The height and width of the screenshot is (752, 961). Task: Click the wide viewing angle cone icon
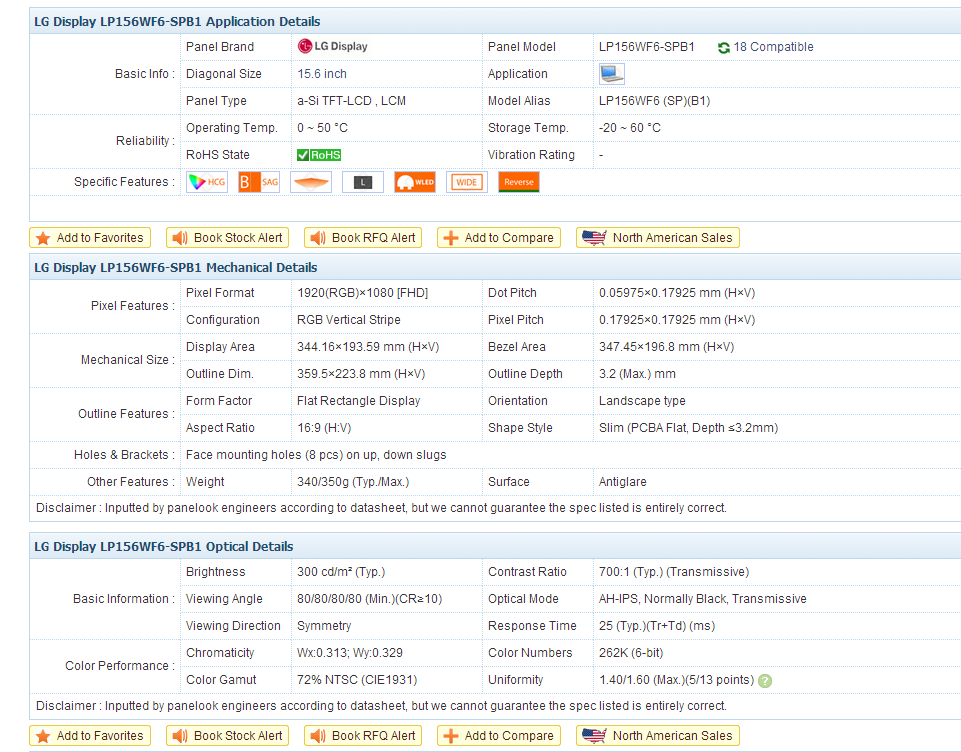pos(311,182)
